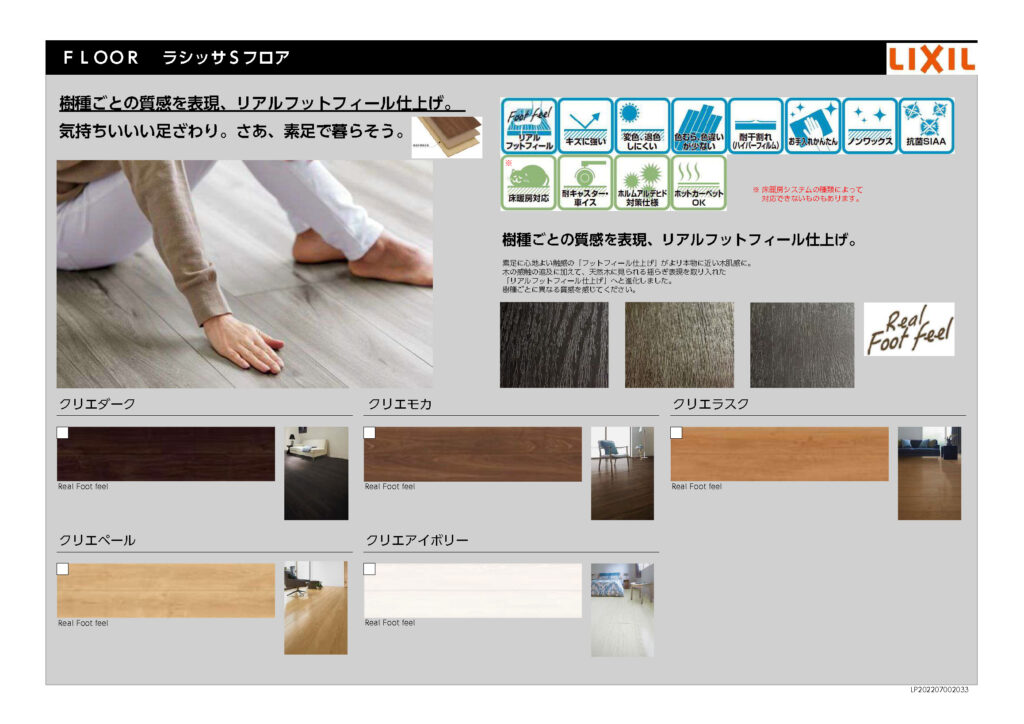Click the クリエアイボリー heading

pos(417,541)
